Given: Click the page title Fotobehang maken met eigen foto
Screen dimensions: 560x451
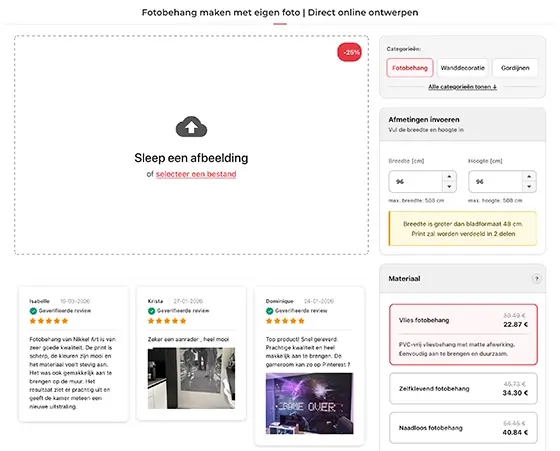Looking at the screenshot, I should tap(280, 12).
